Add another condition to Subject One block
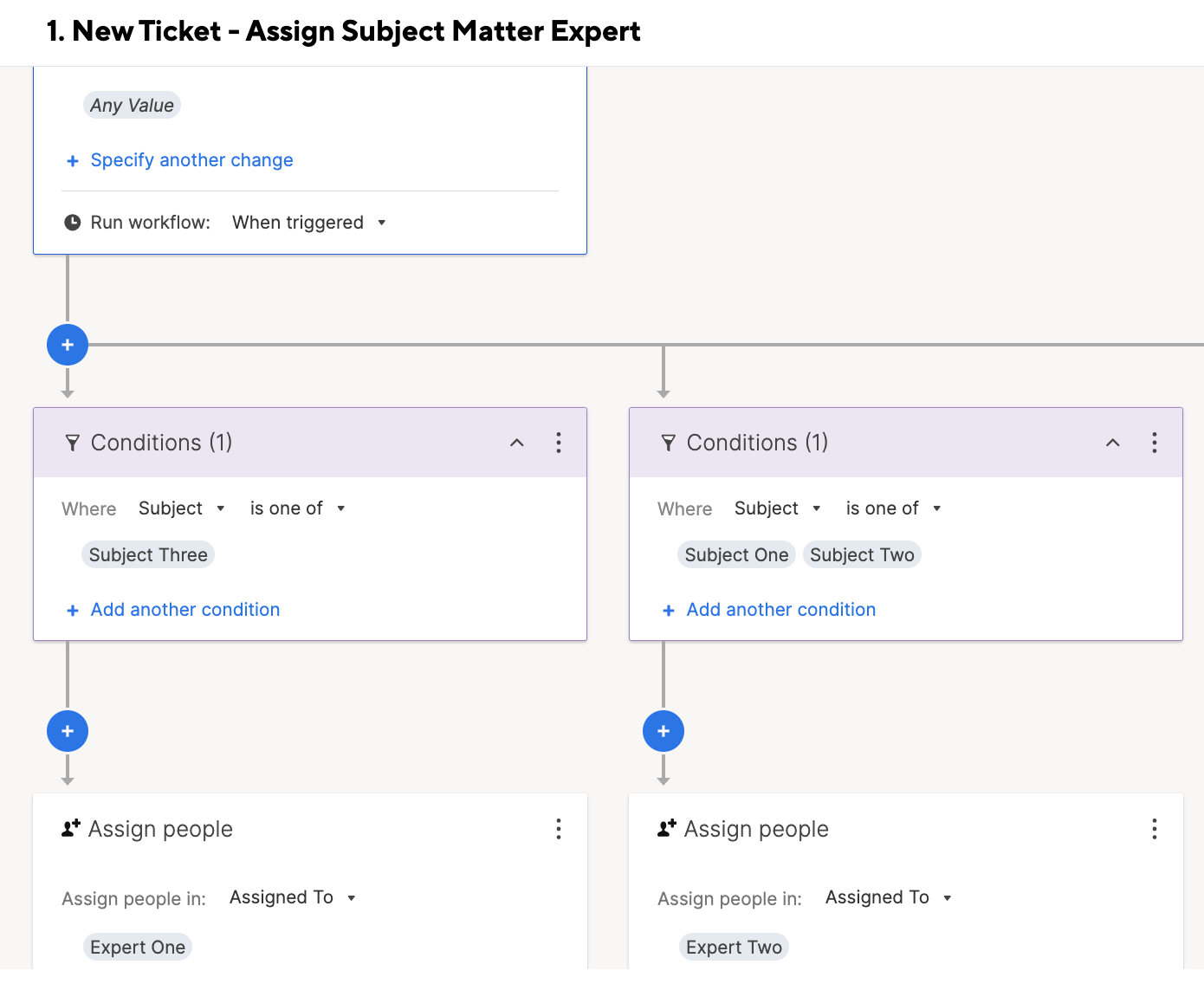The image size is (1204, 1003). [780, 610]
